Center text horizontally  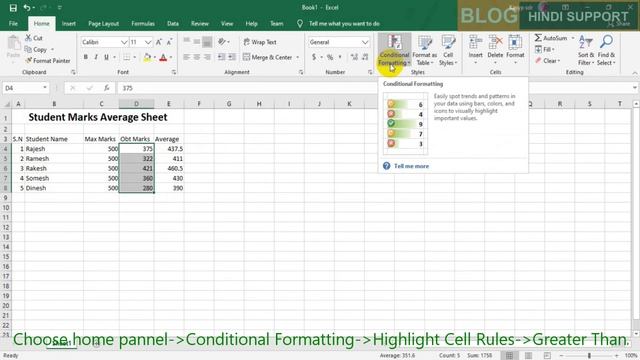pos(197,57)
